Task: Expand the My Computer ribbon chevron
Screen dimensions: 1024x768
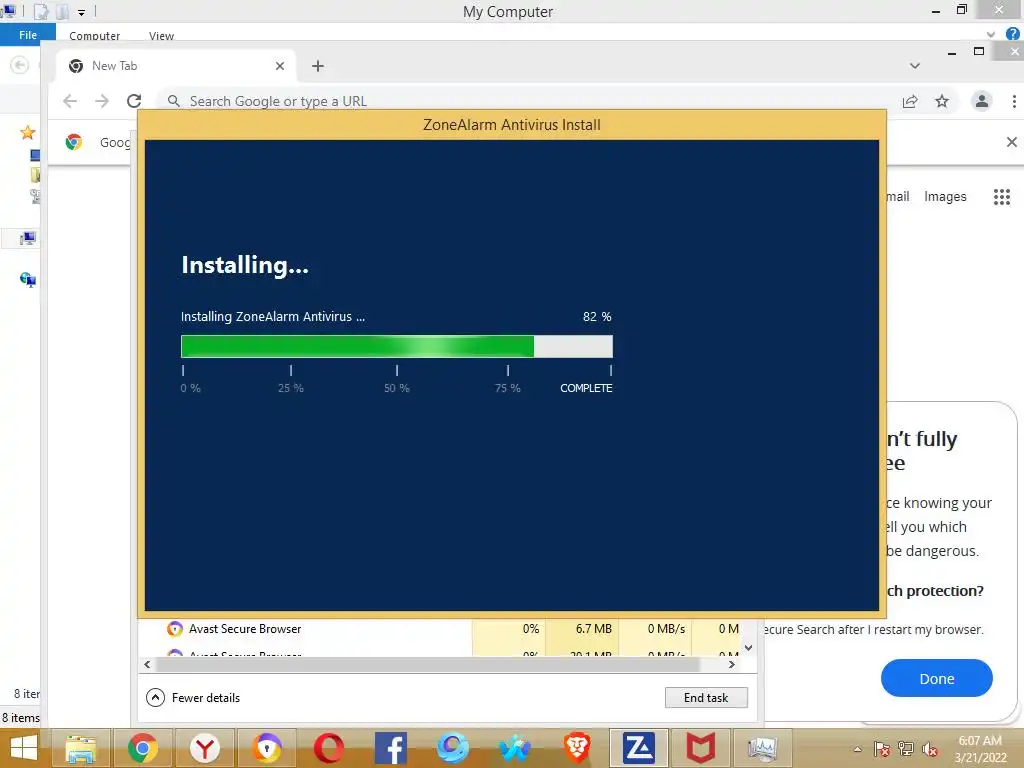Action: pos(991,34)
